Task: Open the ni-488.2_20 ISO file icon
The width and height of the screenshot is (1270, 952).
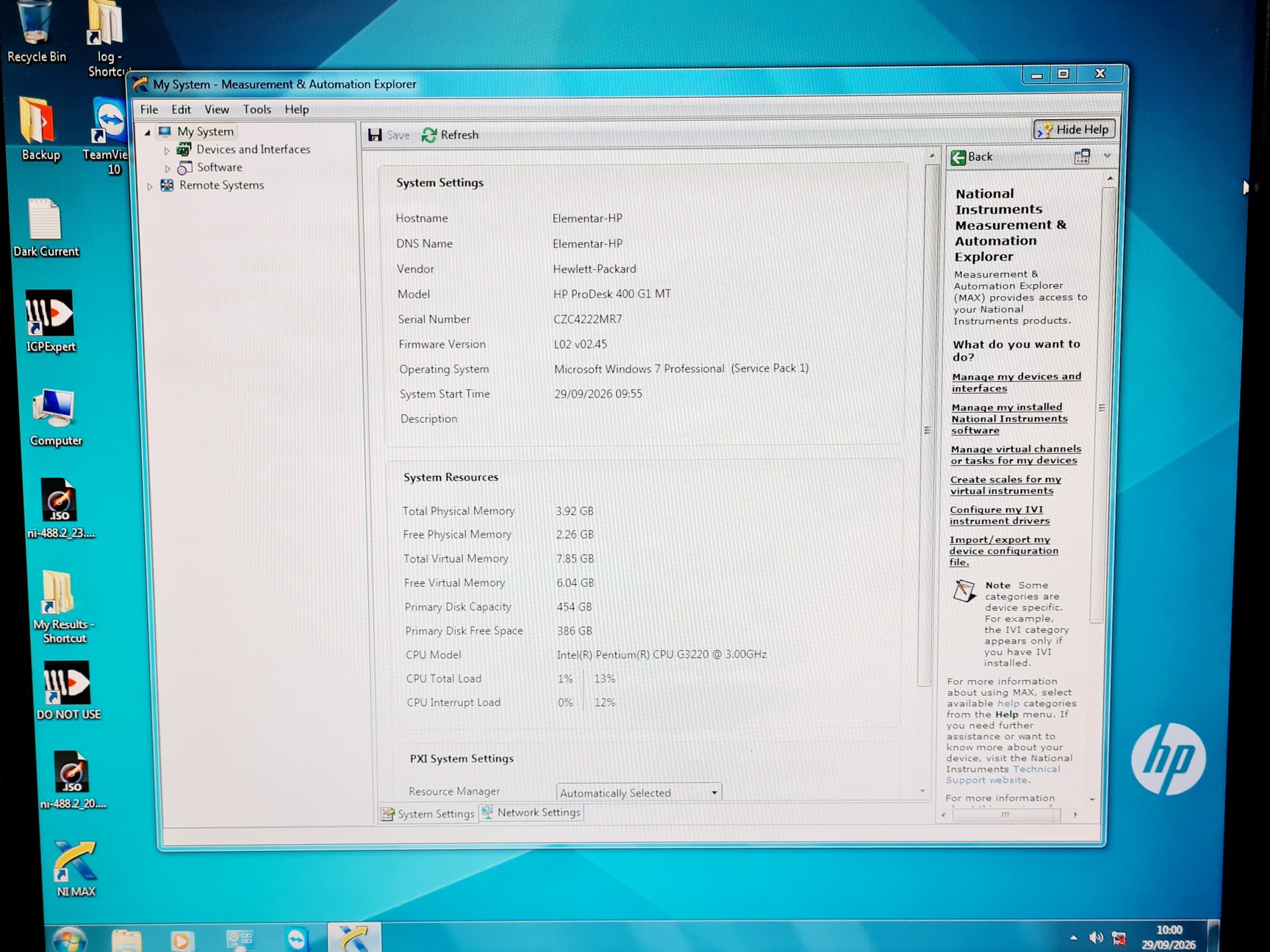Action: 72,780
